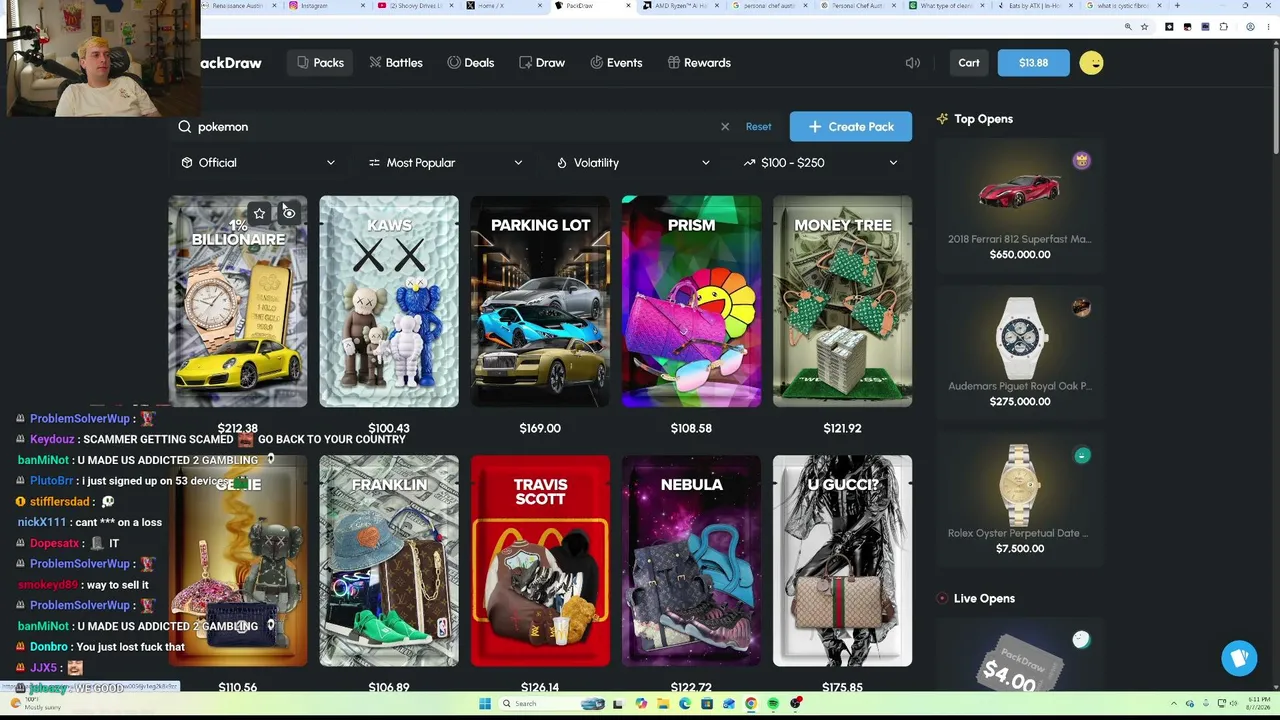
Task: View the Rolex Oyster Perpetual top open
Action: click(1019, 499)
